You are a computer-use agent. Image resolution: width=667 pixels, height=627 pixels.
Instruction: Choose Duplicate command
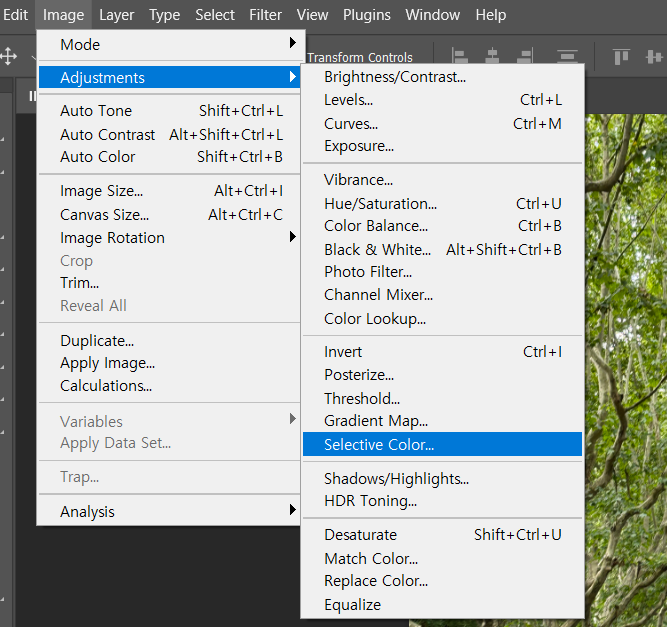pyautogui.click(x=169, y=340)
